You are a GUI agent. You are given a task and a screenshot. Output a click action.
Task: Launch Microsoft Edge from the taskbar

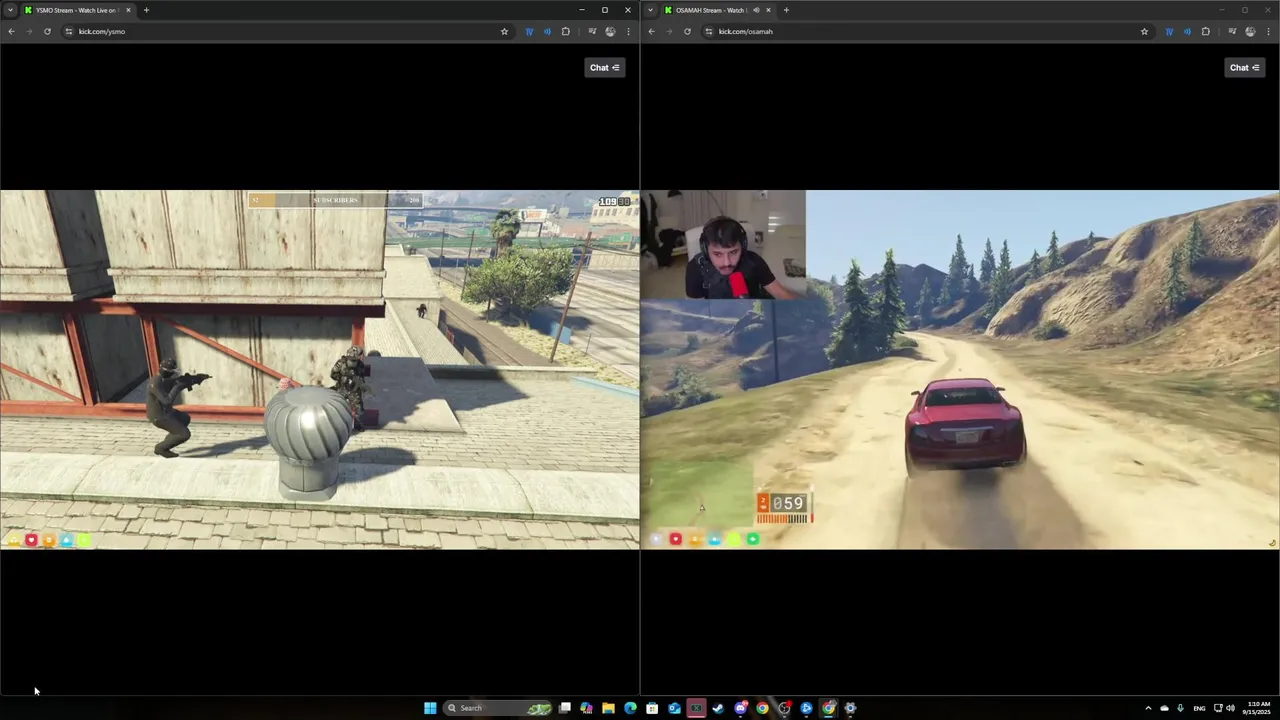click(630, 708)
